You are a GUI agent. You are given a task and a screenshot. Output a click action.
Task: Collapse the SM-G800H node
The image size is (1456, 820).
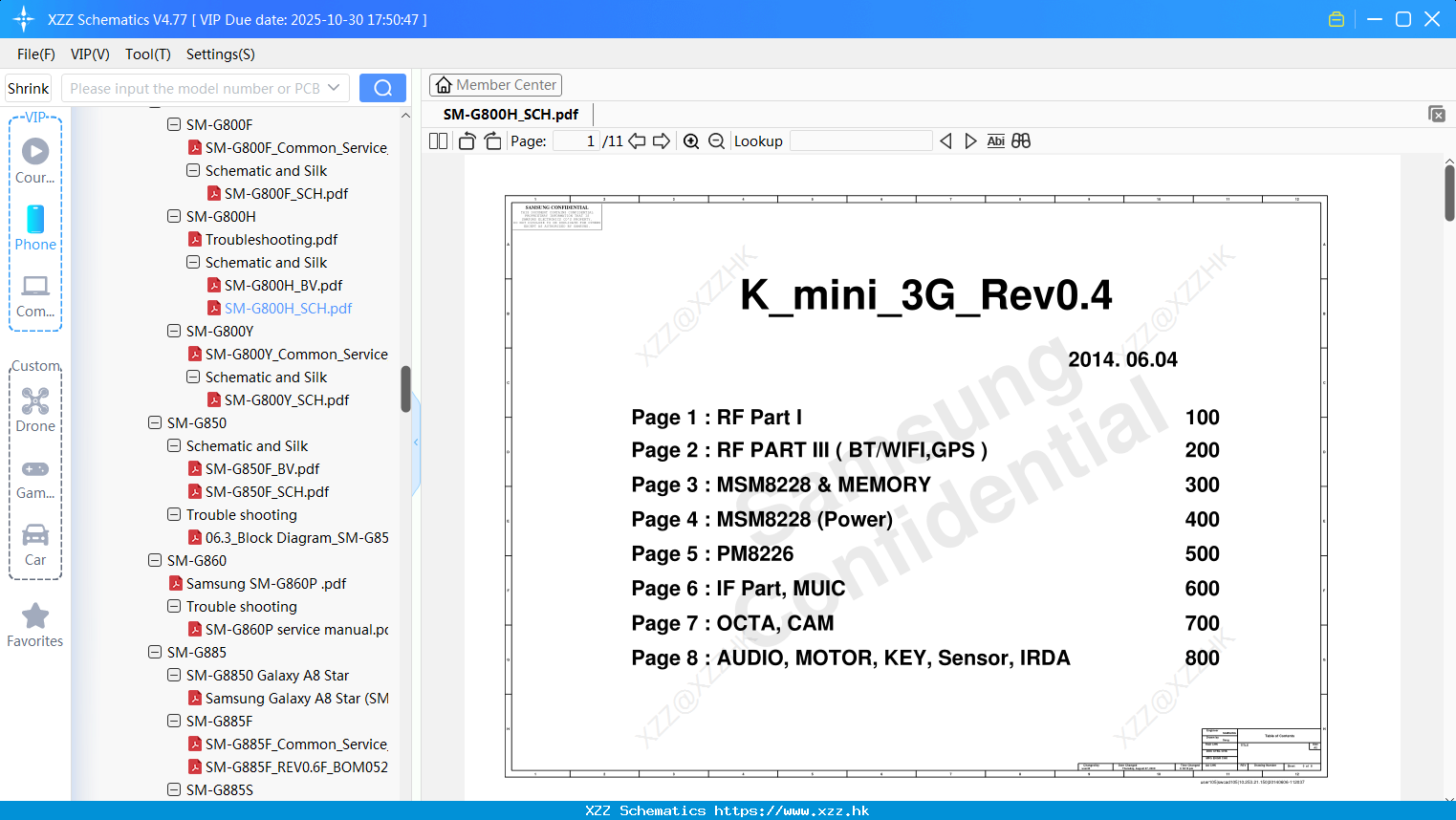[174, 216]
